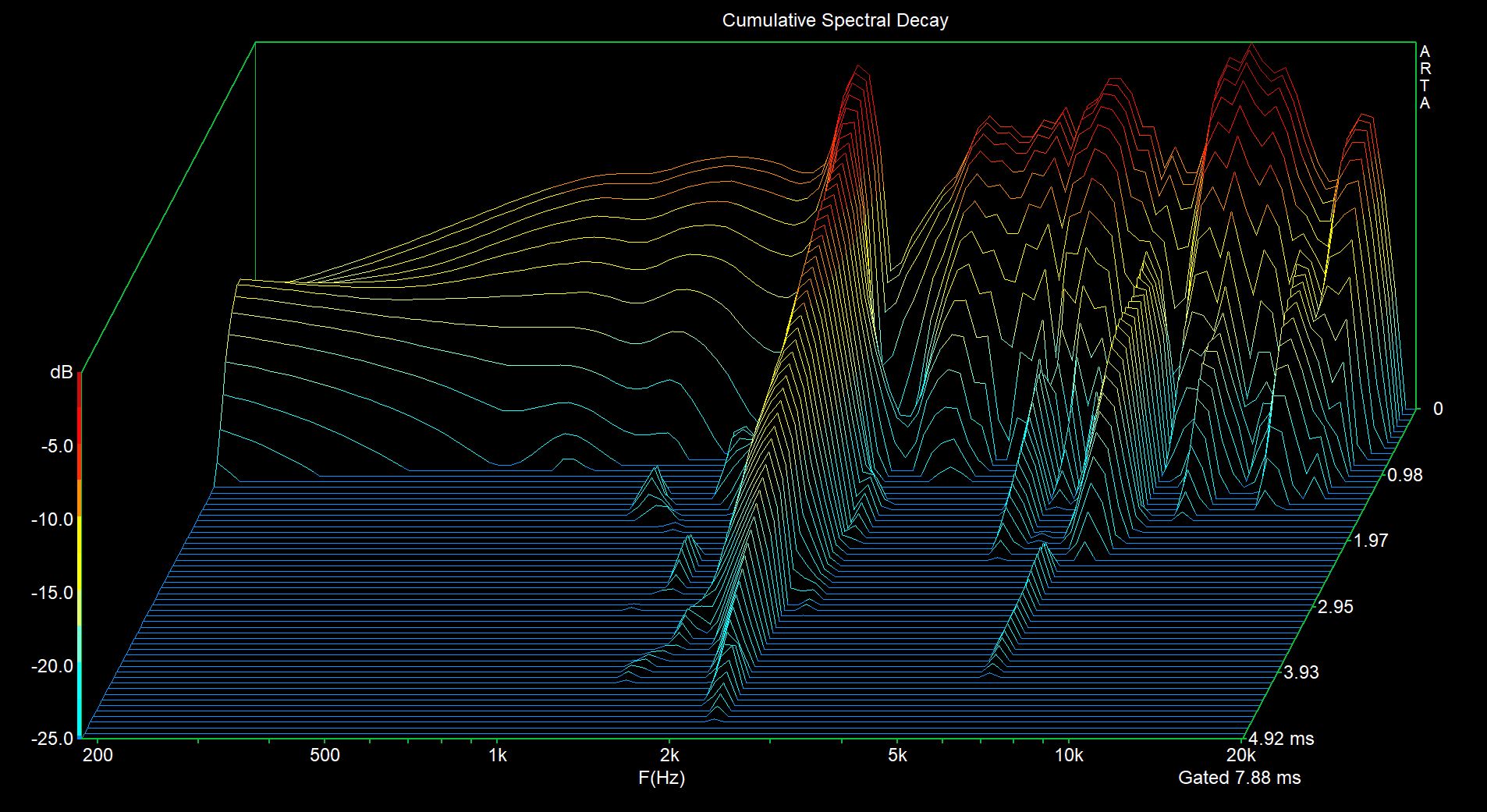Viewport: 1487px width, 812px height.
Task: Click the 2.95 time axis marker
Action: point(1335,607)
